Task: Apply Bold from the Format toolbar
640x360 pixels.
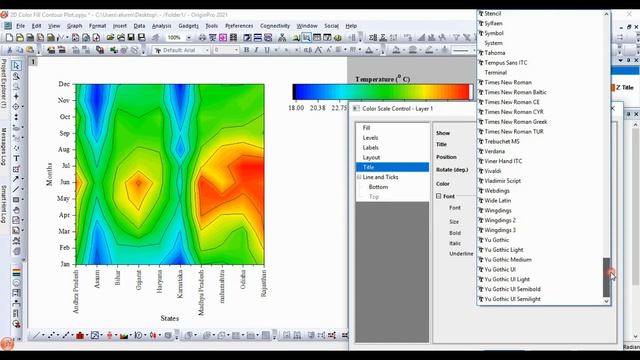Action: [x=246, y=50]
